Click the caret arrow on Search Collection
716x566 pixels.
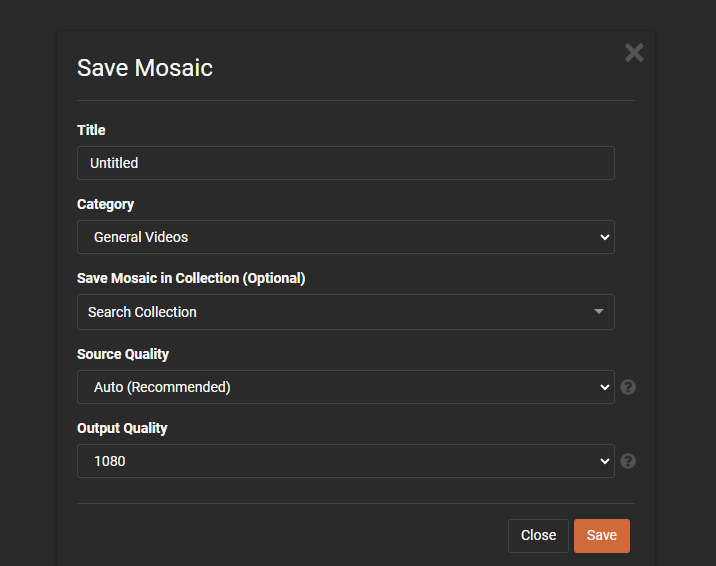tap(599, 312)
